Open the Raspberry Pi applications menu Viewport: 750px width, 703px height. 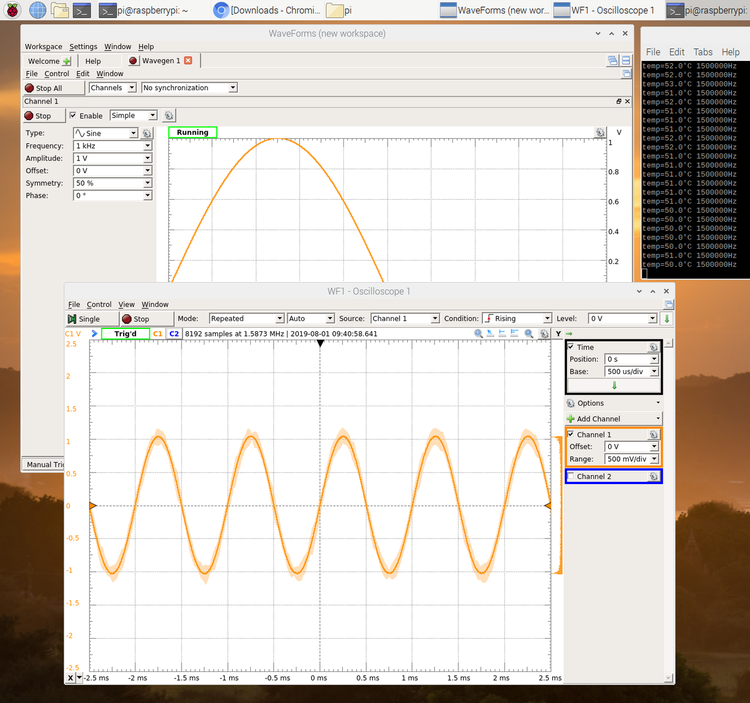tap(11, 10)
